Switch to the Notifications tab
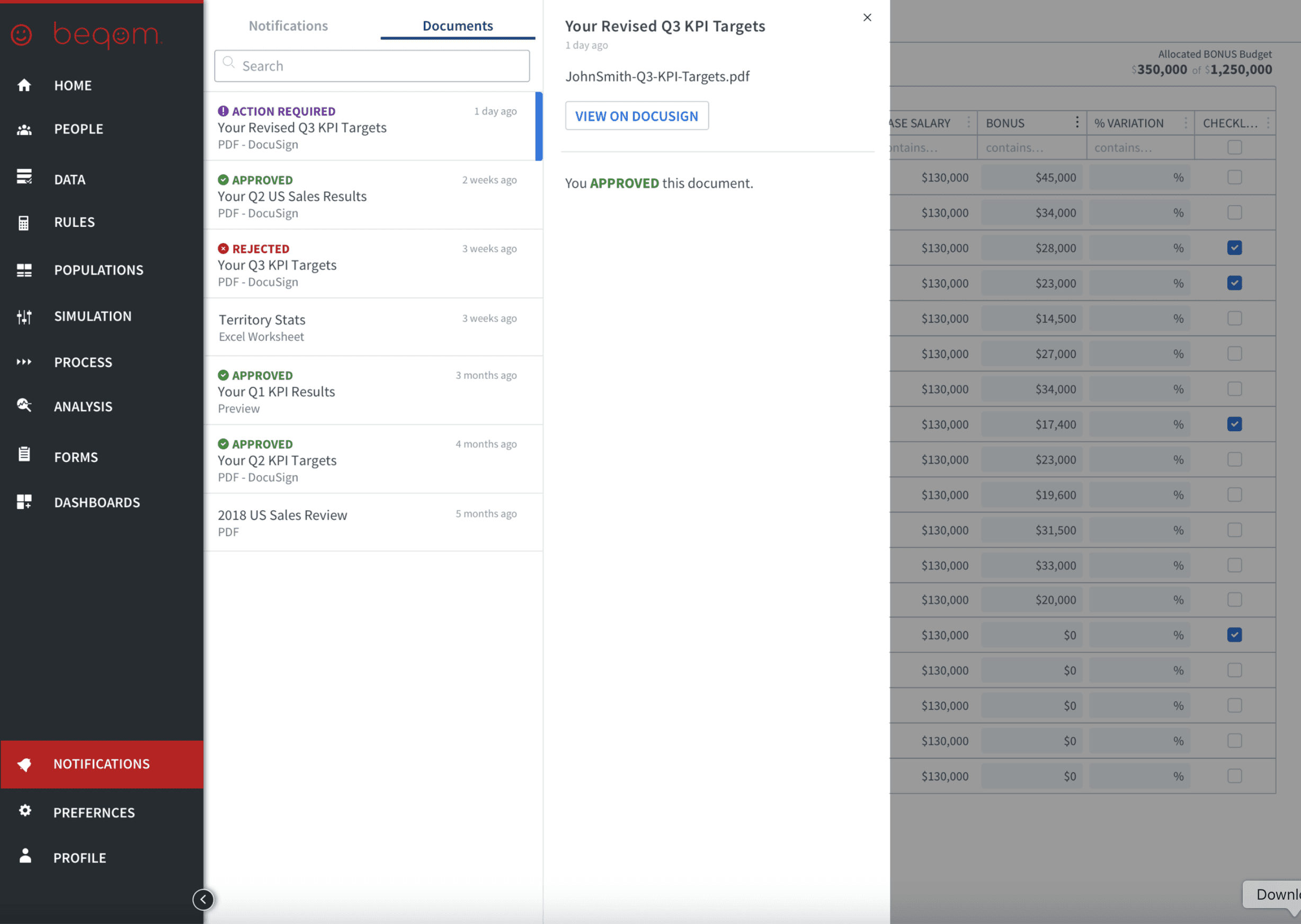1301x924 pixels. coord(288,26)
